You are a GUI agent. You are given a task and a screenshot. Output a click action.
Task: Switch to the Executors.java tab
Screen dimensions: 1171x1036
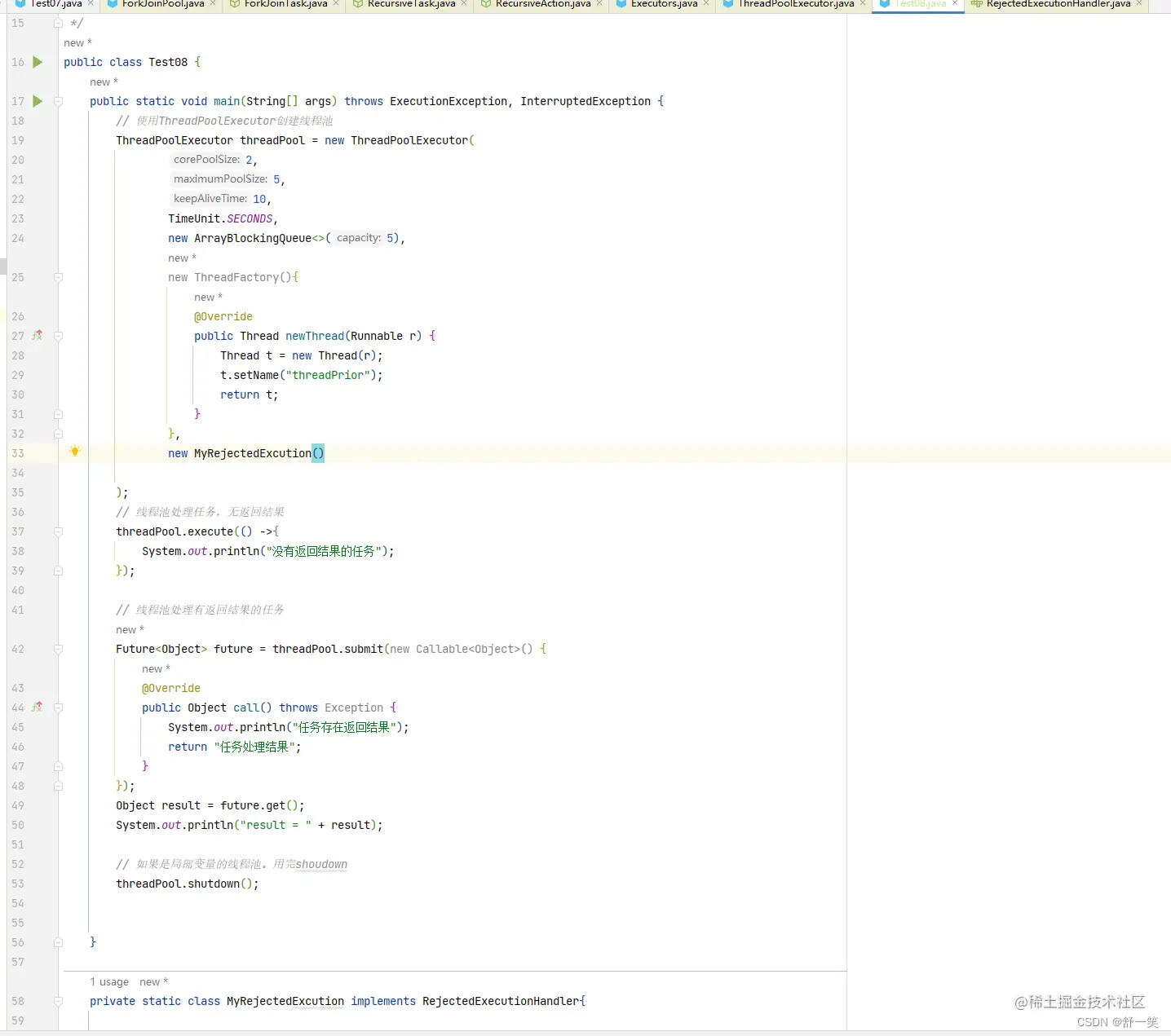(664, 4)
